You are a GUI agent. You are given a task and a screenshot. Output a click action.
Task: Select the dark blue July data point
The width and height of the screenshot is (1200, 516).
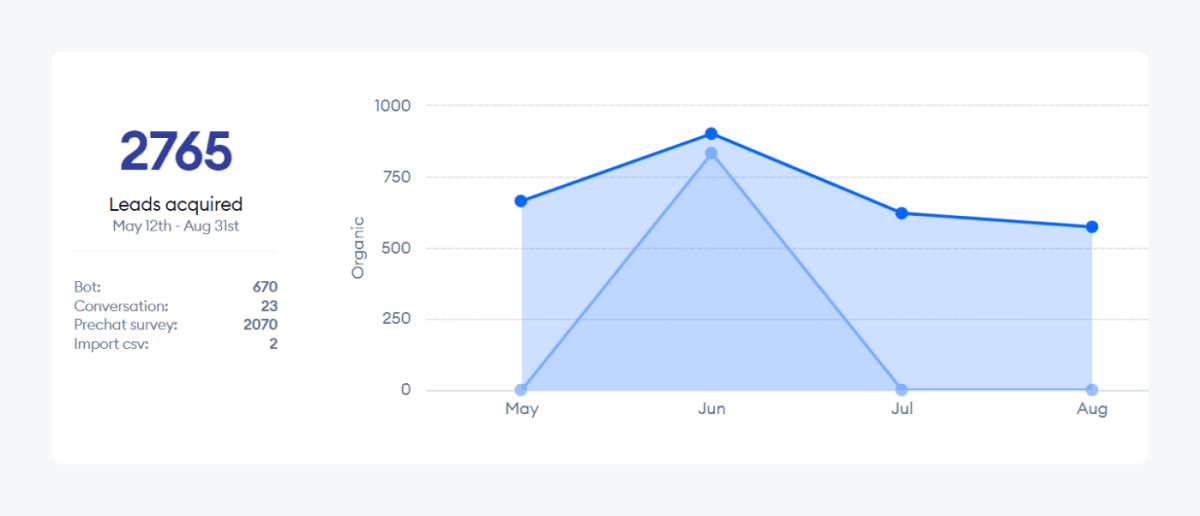click(902, 213)
